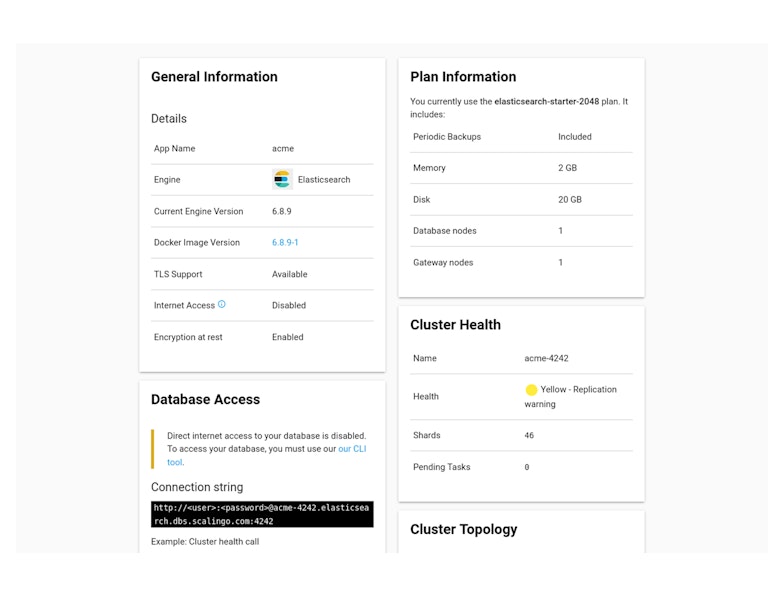Click the Plan Information heading

[463, 77]
